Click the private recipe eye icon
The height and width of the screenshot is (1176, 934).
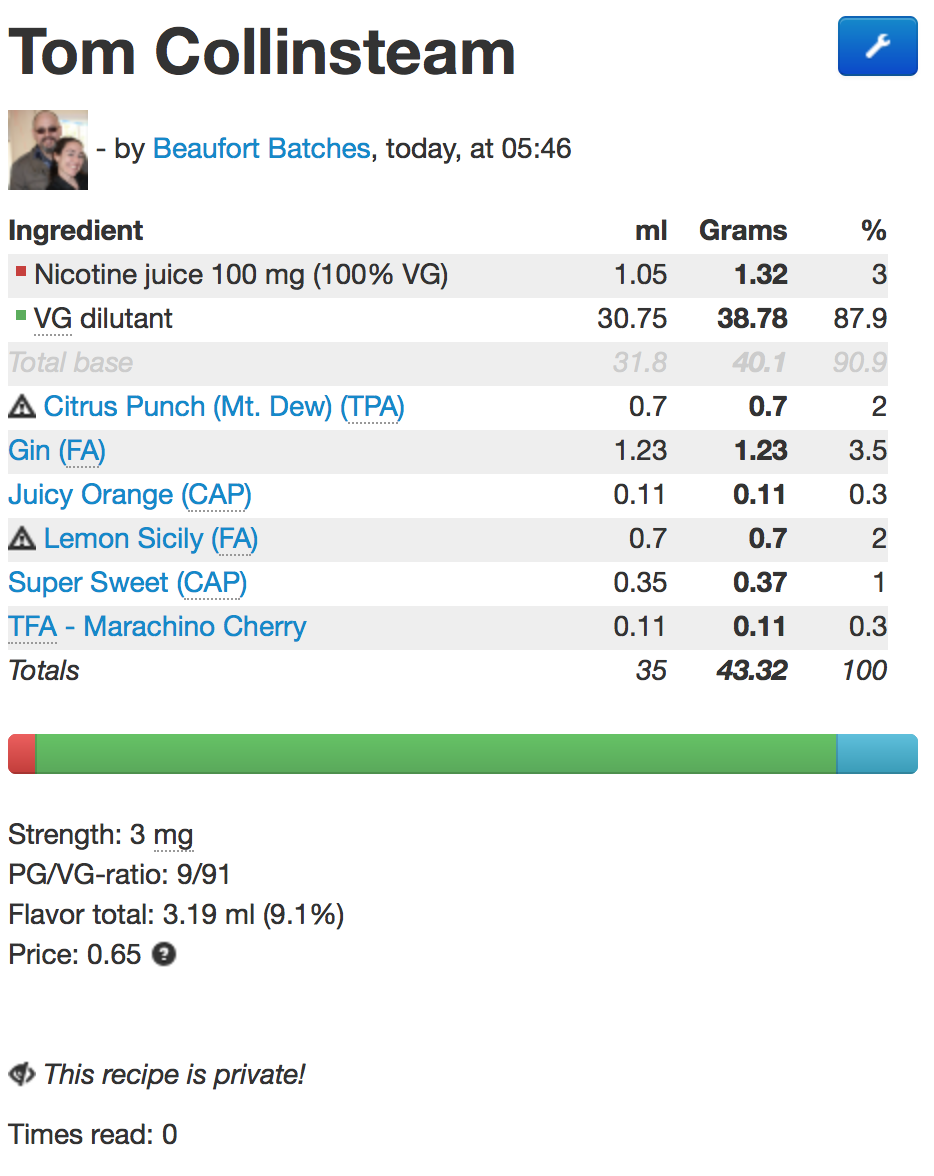[21, 1075]
